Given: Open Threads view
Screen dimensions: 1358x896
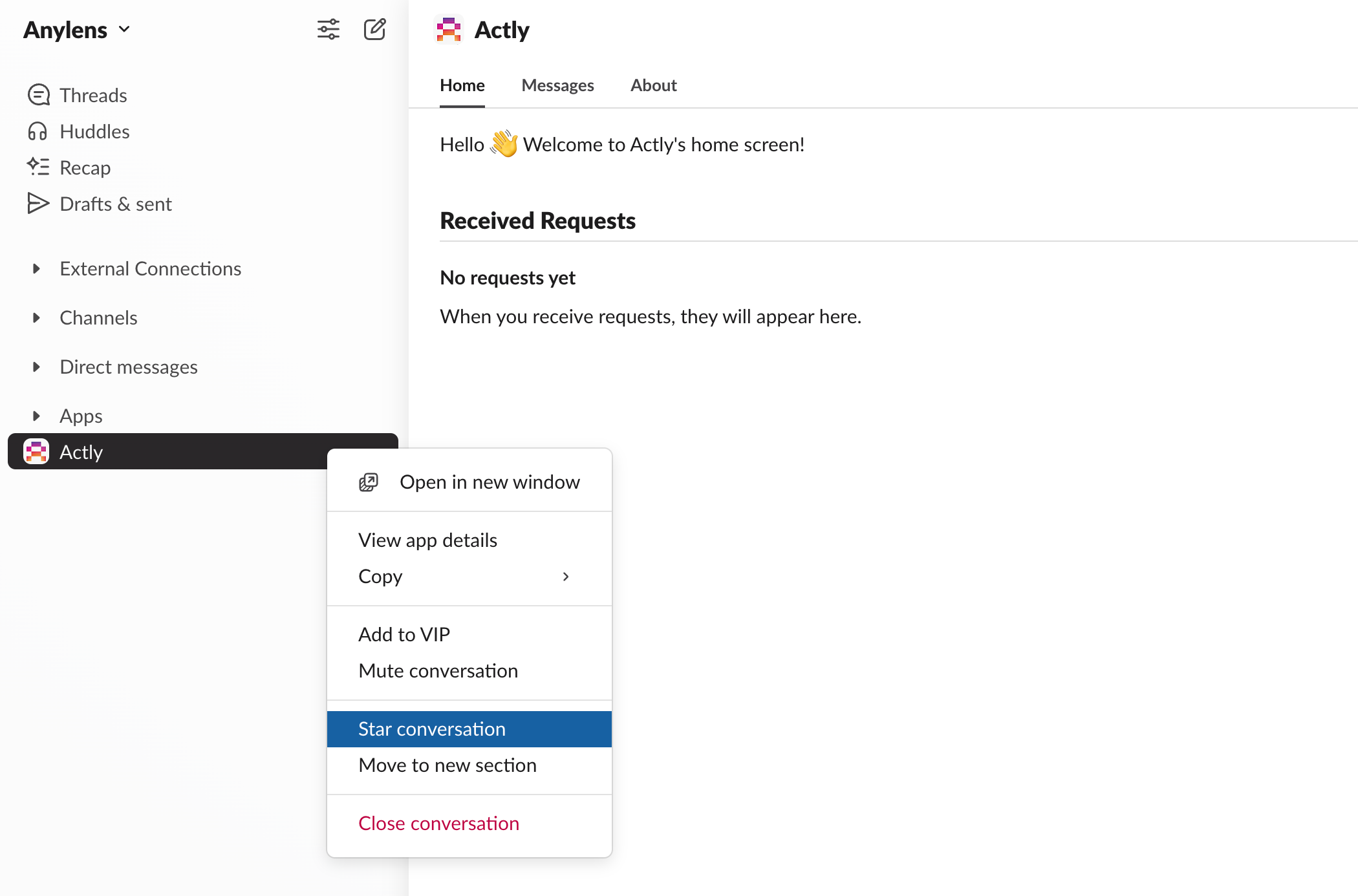Looking at the screenshot, I should pyautogui.click(x=78, y=95).
